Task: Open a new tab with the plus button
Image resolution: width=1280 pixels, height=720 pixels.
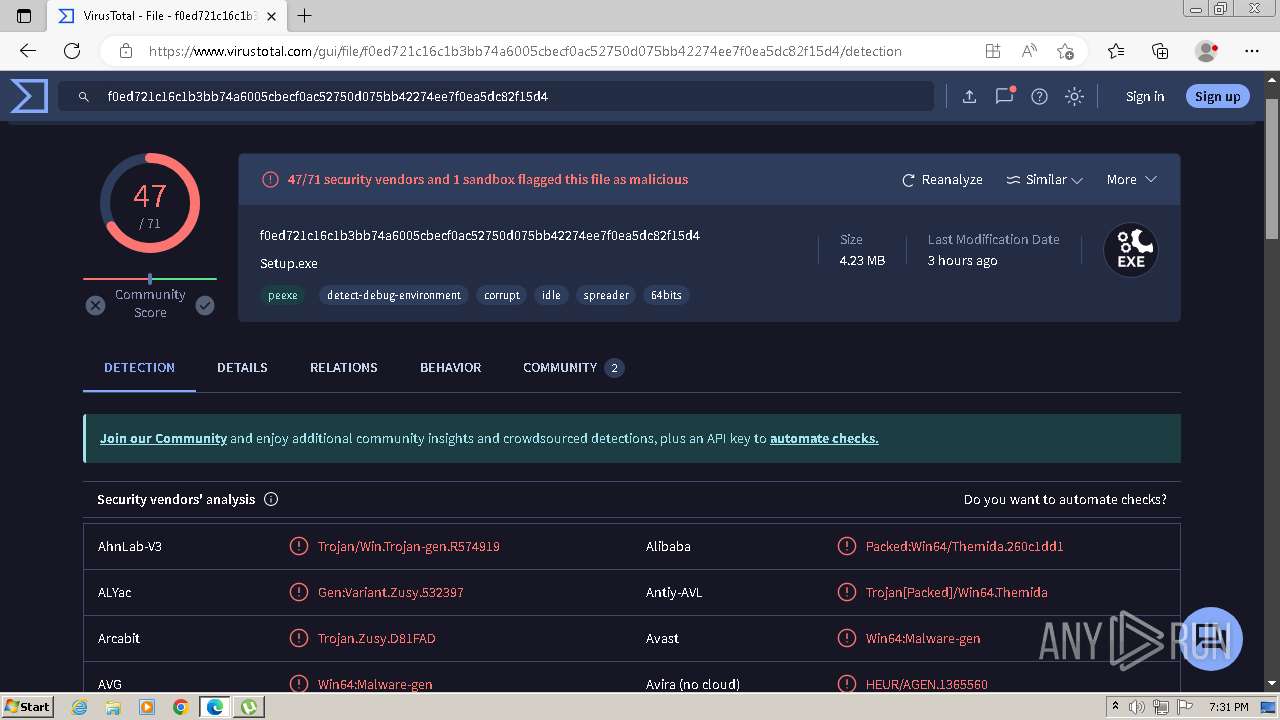Action: click(305, 16)
